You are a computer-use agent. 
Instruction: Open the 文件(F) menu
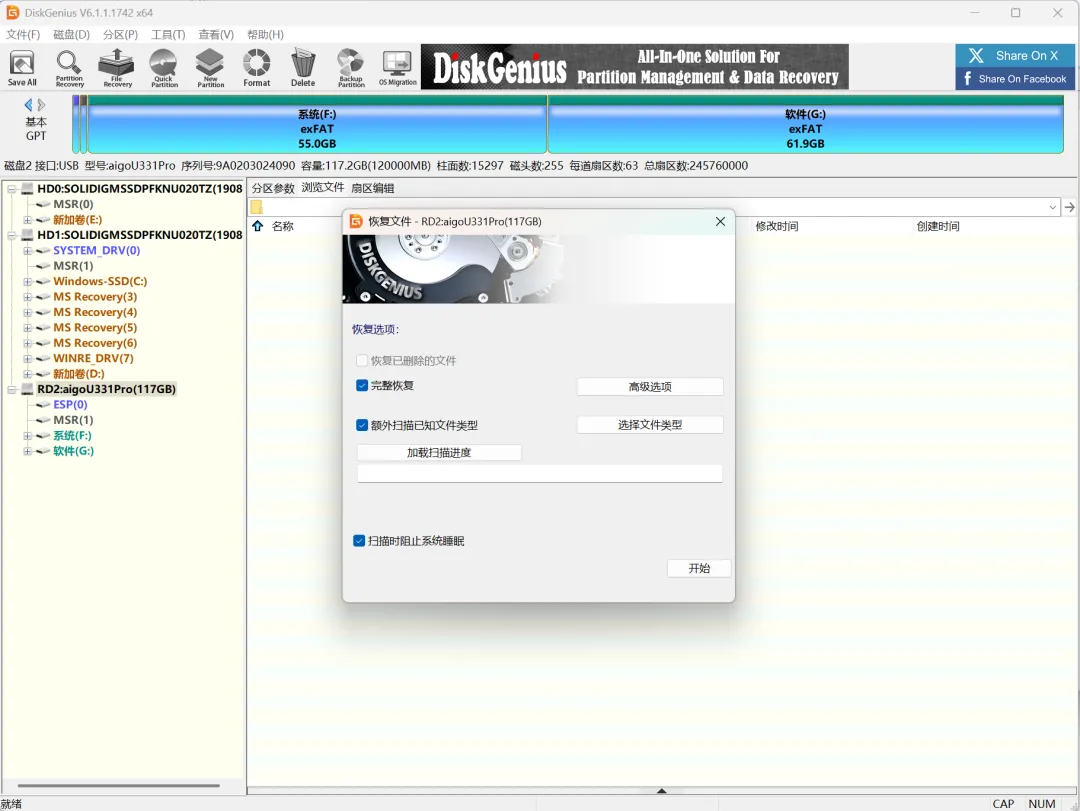pos(23,34)
